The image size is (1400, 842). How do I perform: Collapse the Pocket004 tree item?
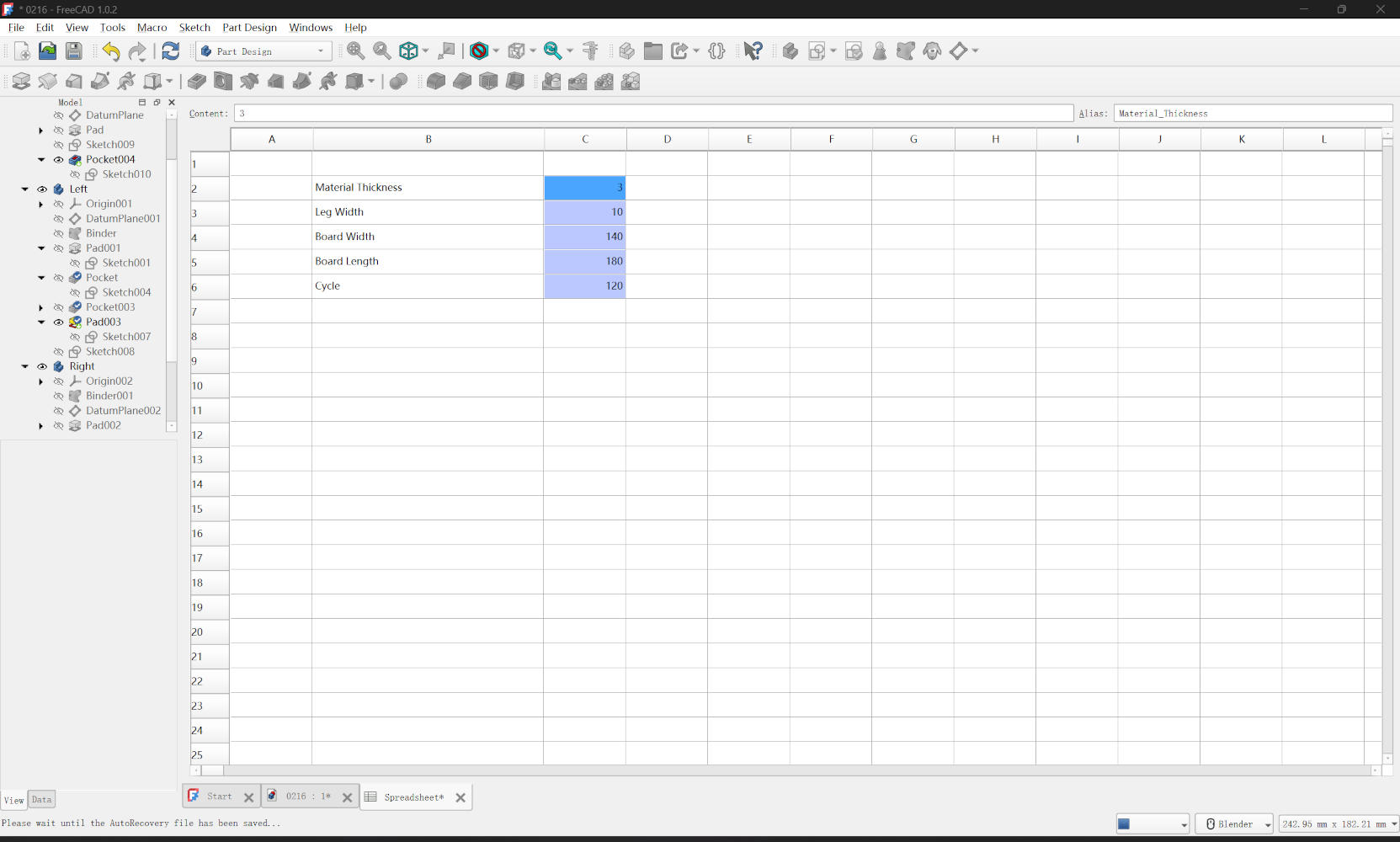pyautogui.click(x=41, y=160)
